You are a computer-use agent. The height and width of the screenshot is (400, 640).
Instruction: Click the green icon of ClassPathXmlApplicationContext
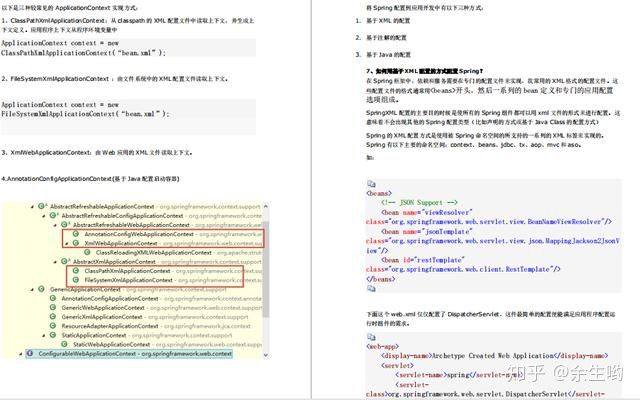coord(76,271)
